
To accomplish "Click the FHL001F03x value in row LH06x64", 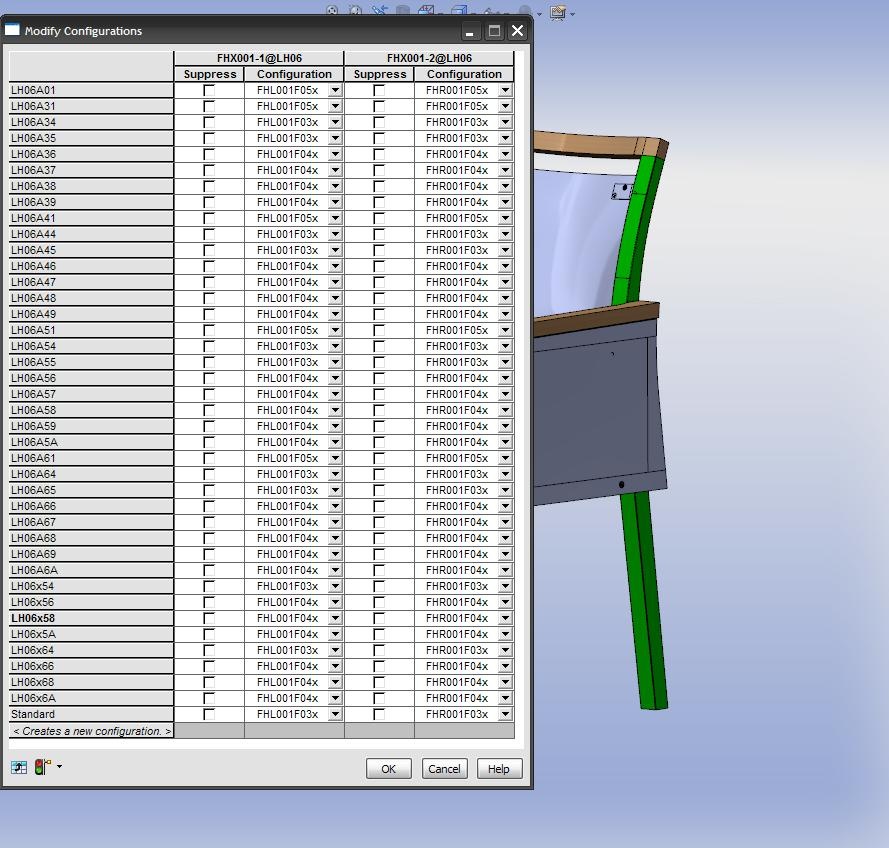I will (x=287, y=650).
